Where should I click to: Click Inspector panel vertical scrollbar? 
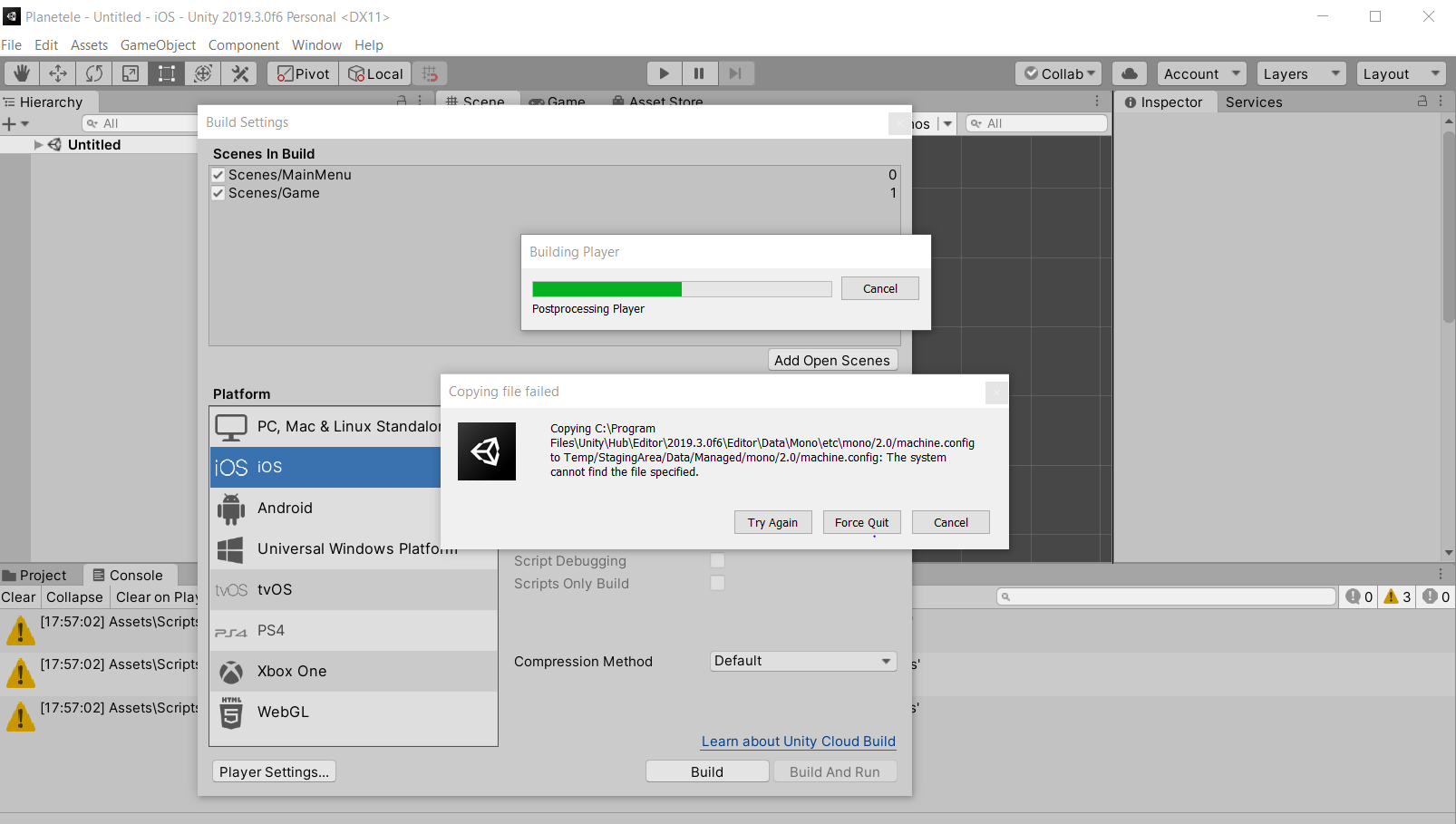click(x=1449, y=227)
